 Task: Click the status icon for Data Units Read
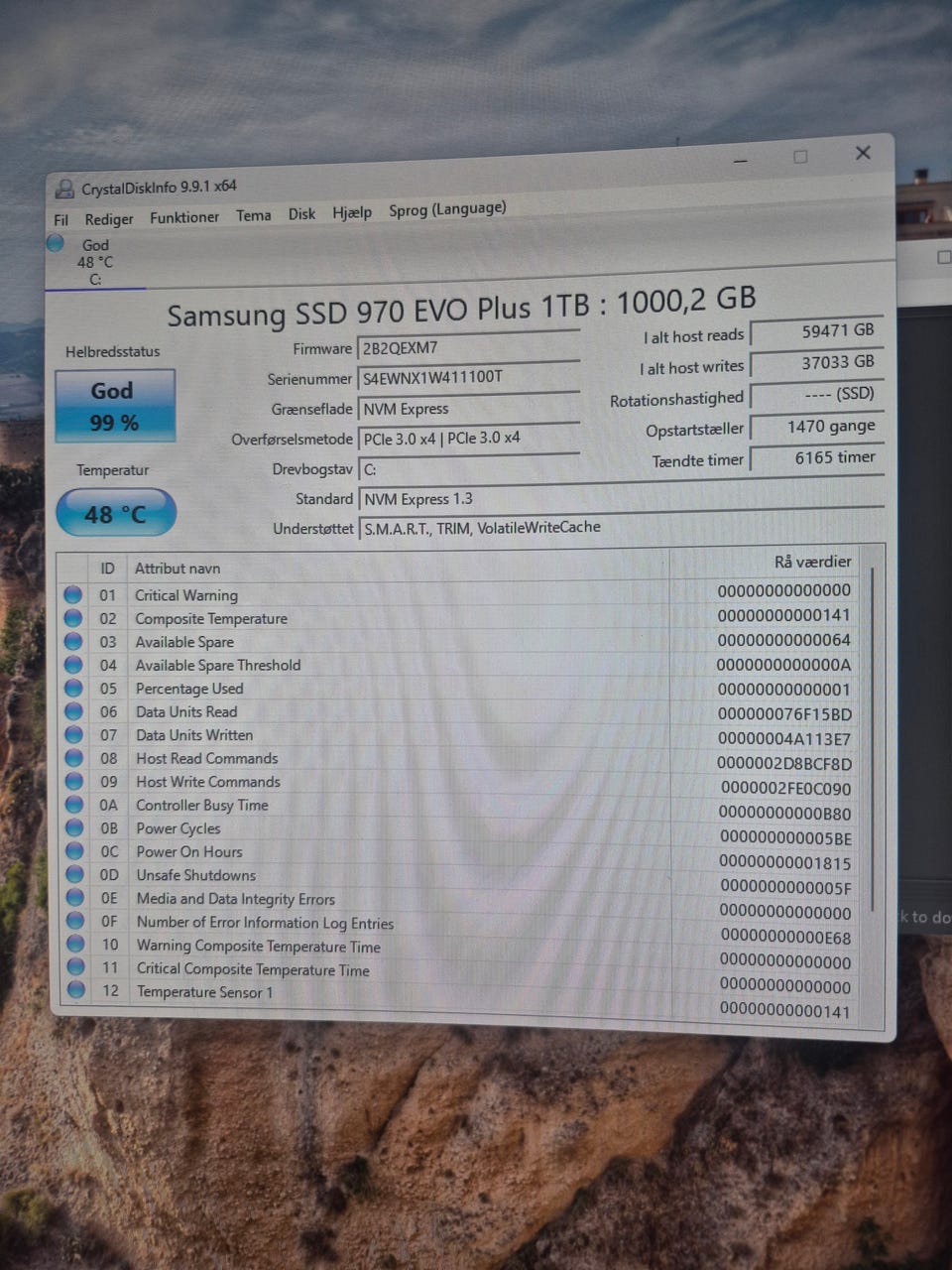(x=73, y=711)
